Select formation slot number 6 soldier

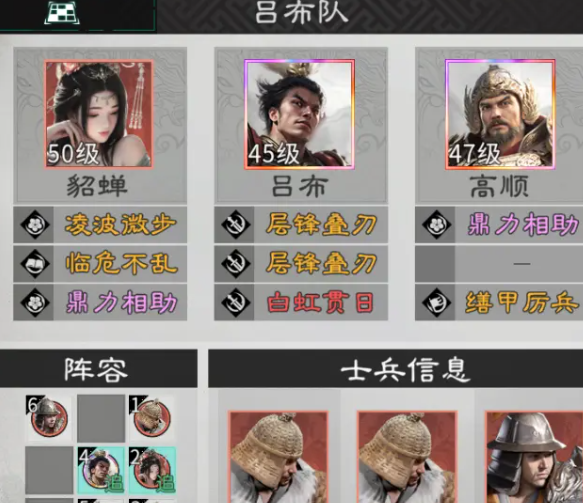coord(49,417)
